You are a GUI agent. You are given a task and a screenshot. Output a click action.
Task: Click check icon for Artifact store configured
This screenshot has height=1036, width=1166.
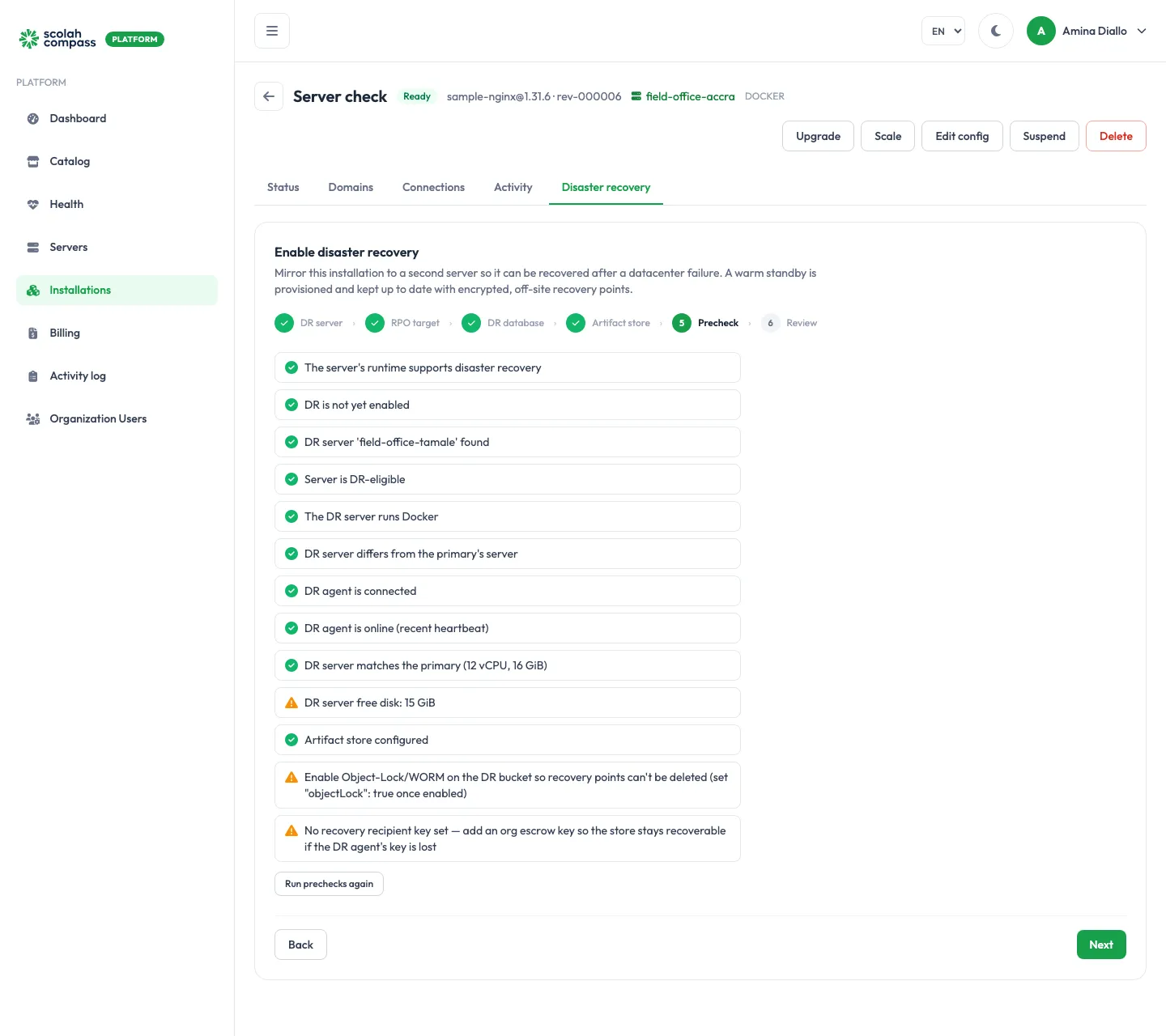click(291, 740)
